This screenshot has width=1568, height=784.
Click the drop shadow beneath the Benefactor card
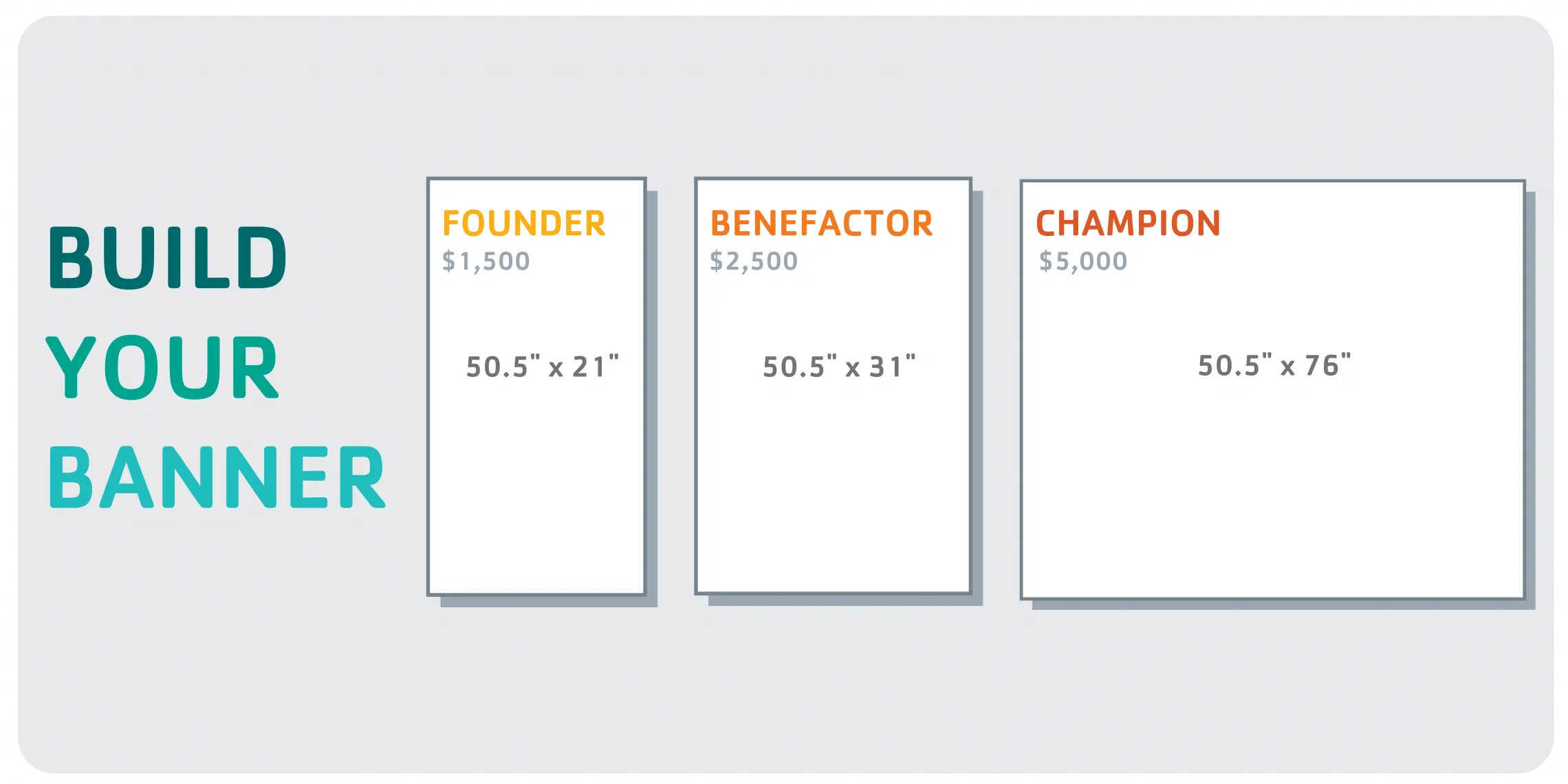pyautogui.click(x=845, y=600)
